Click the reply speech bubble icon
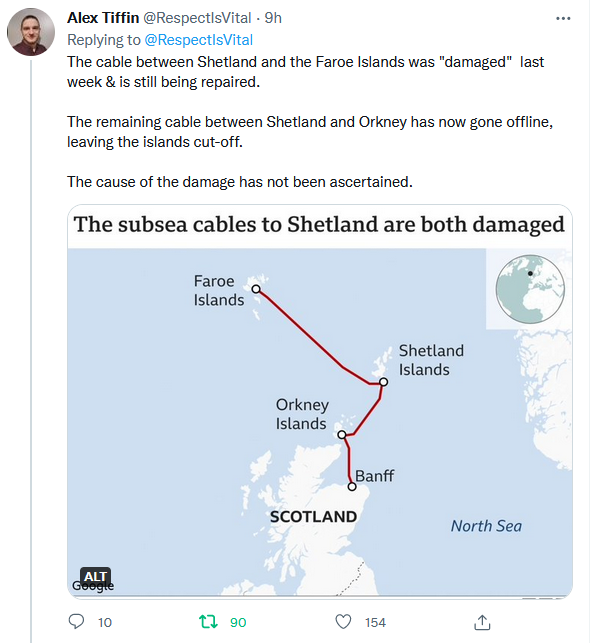The width and height of the screenshot is (610, 643). coord(76,622)
